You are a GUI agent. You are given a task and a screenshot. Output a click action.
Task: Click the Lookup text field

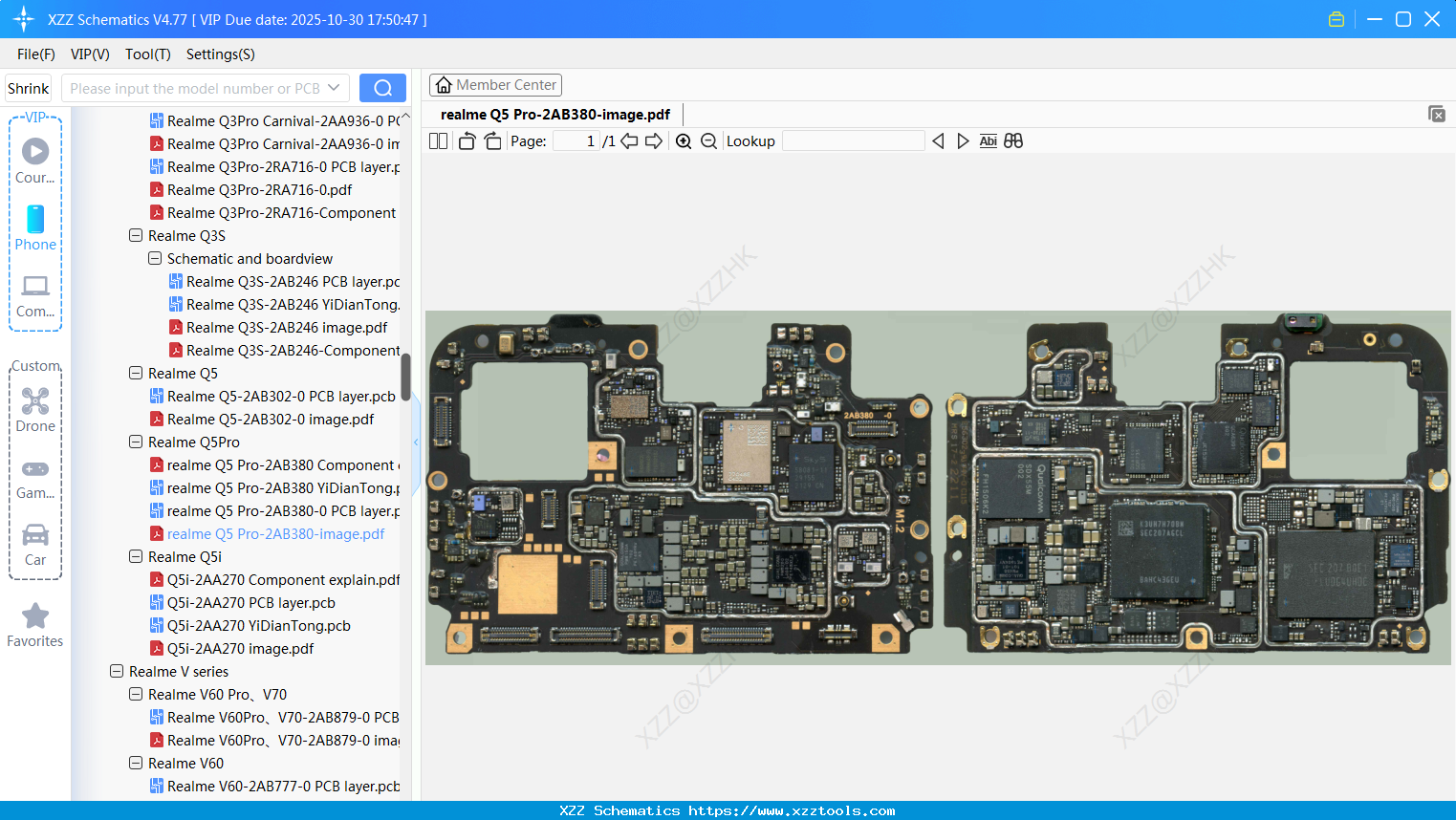coord(853,141)
